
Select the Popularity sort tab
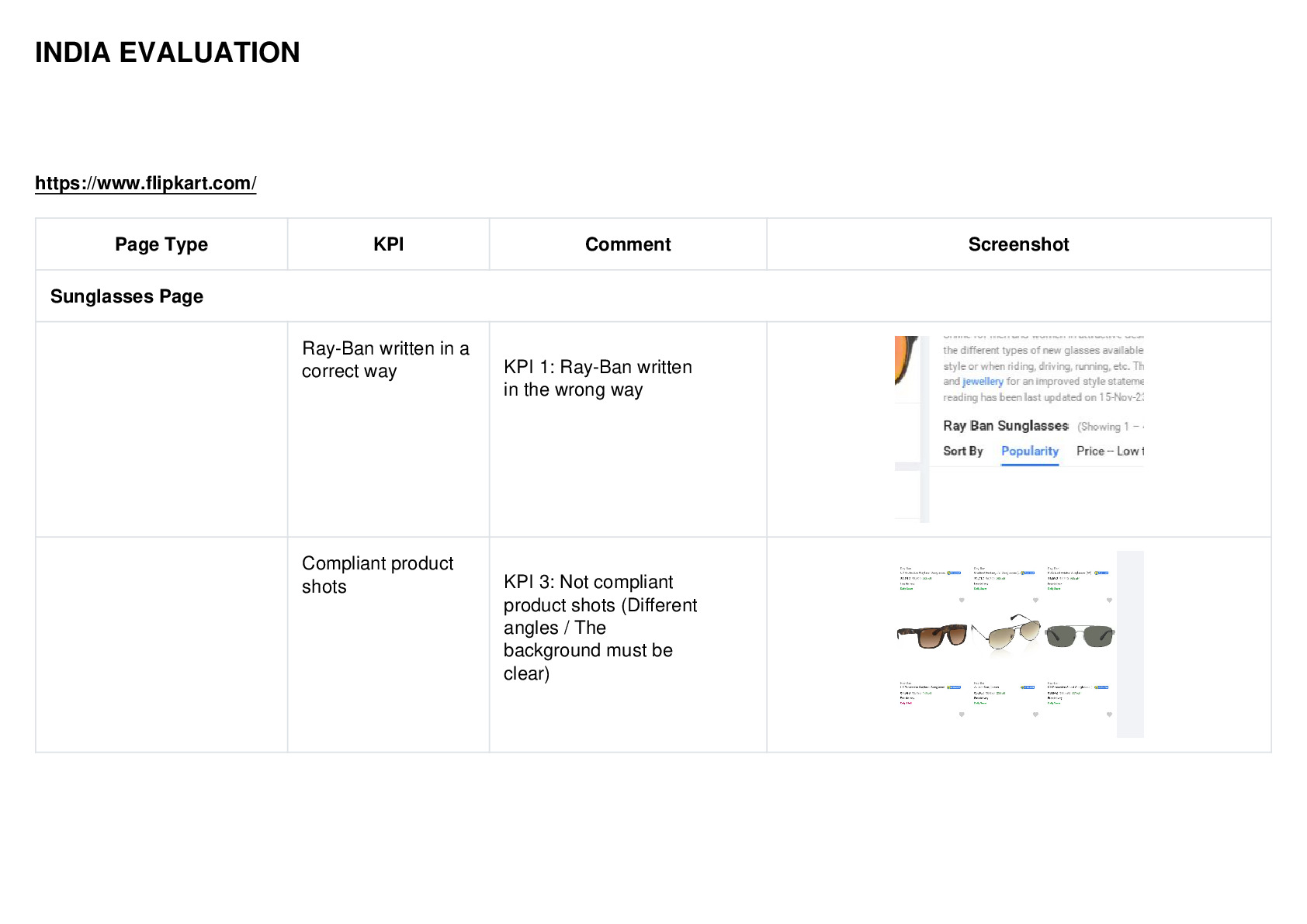pos(1030,452)
